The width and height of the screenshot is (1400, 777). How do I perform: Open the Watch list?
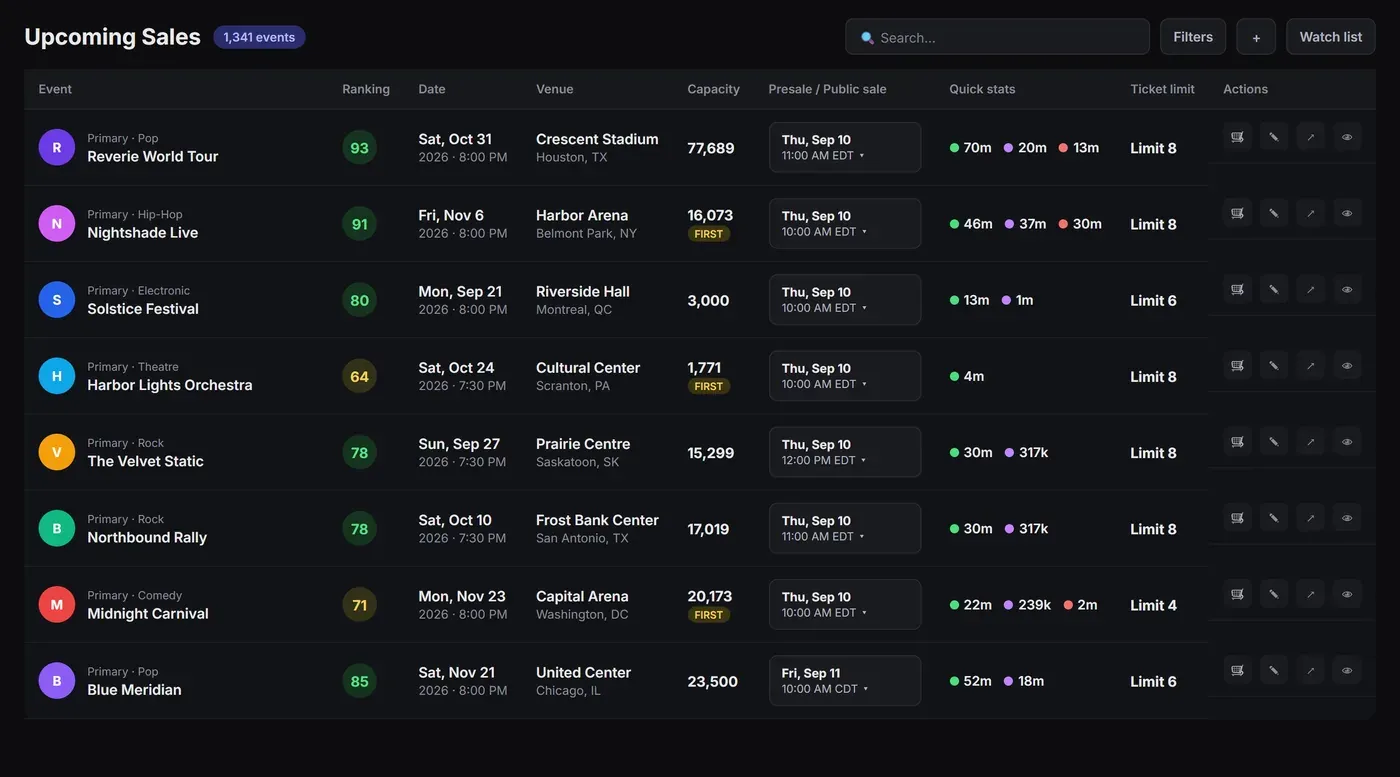pyautogui.click(x=1331, y=37)
